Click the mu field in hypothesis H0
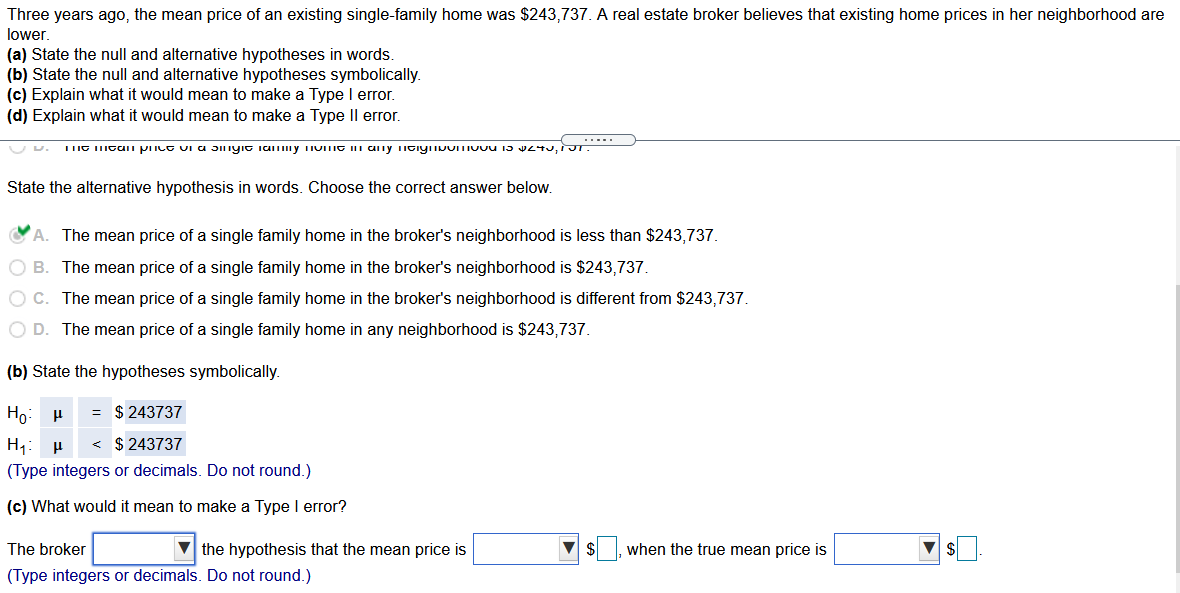Viewport: 1180px width, 593px height. pyautogui.click(x=56, y=411)
